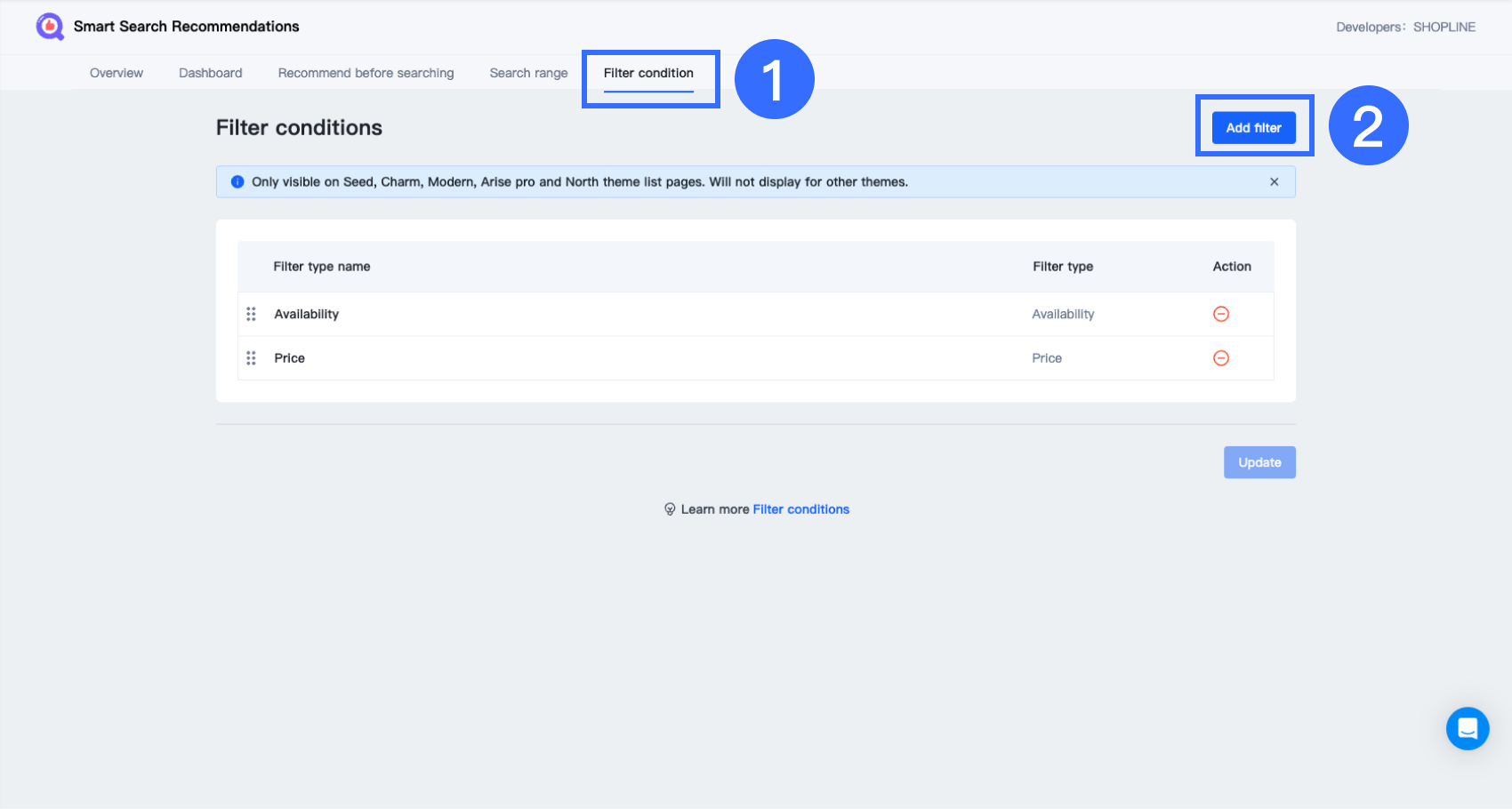
Task: Click the drag handle beside Price
Action: click(x=251, y=358)
